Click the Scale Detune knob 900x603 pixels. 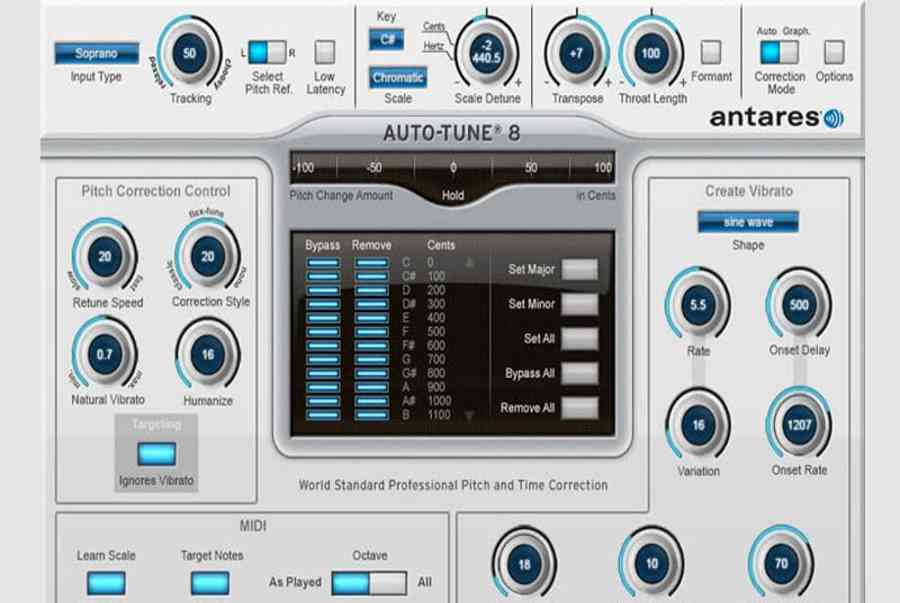[486, 52]
